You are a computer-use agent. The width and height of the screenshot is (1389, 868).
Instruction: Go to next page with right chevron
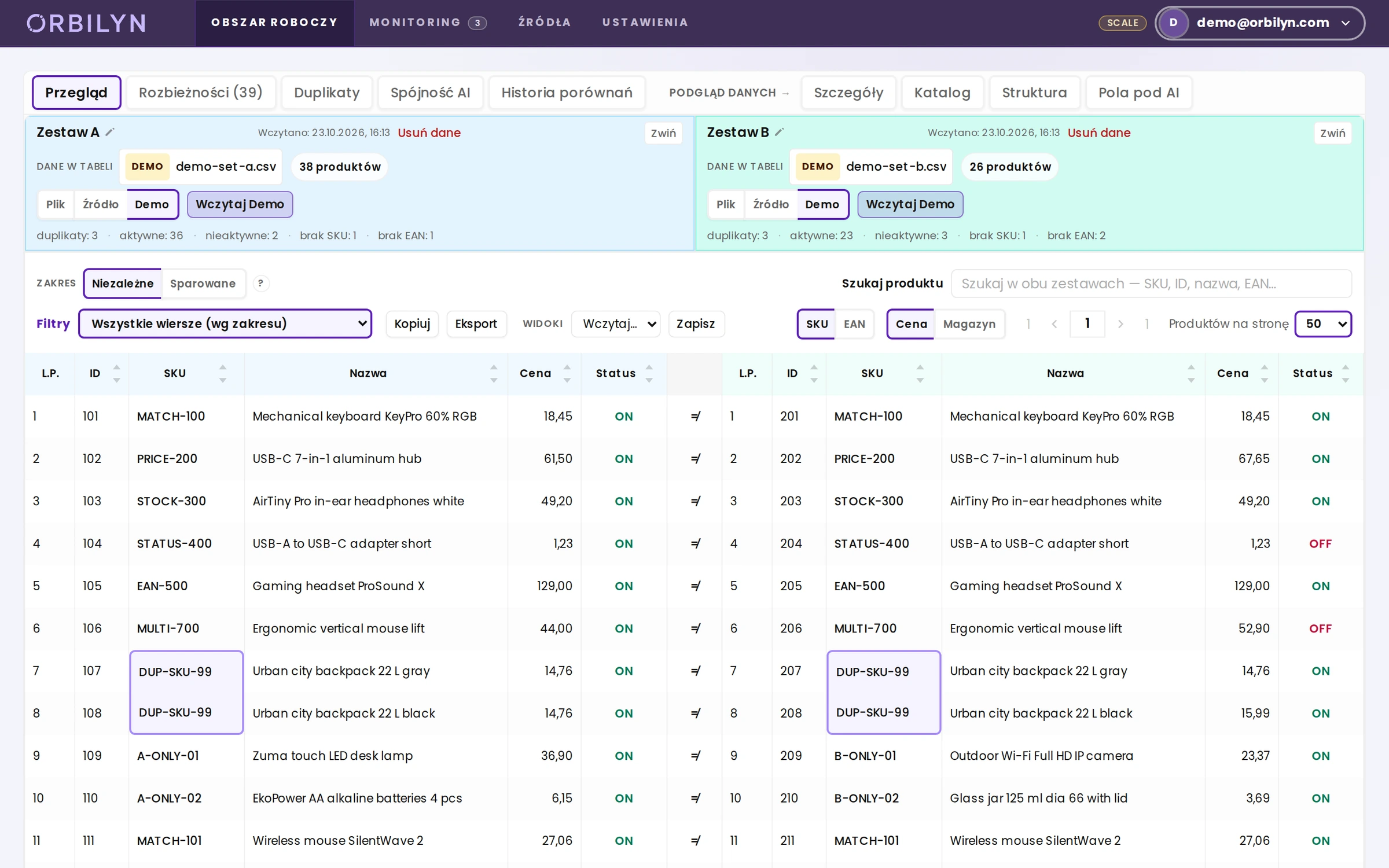1120,323
